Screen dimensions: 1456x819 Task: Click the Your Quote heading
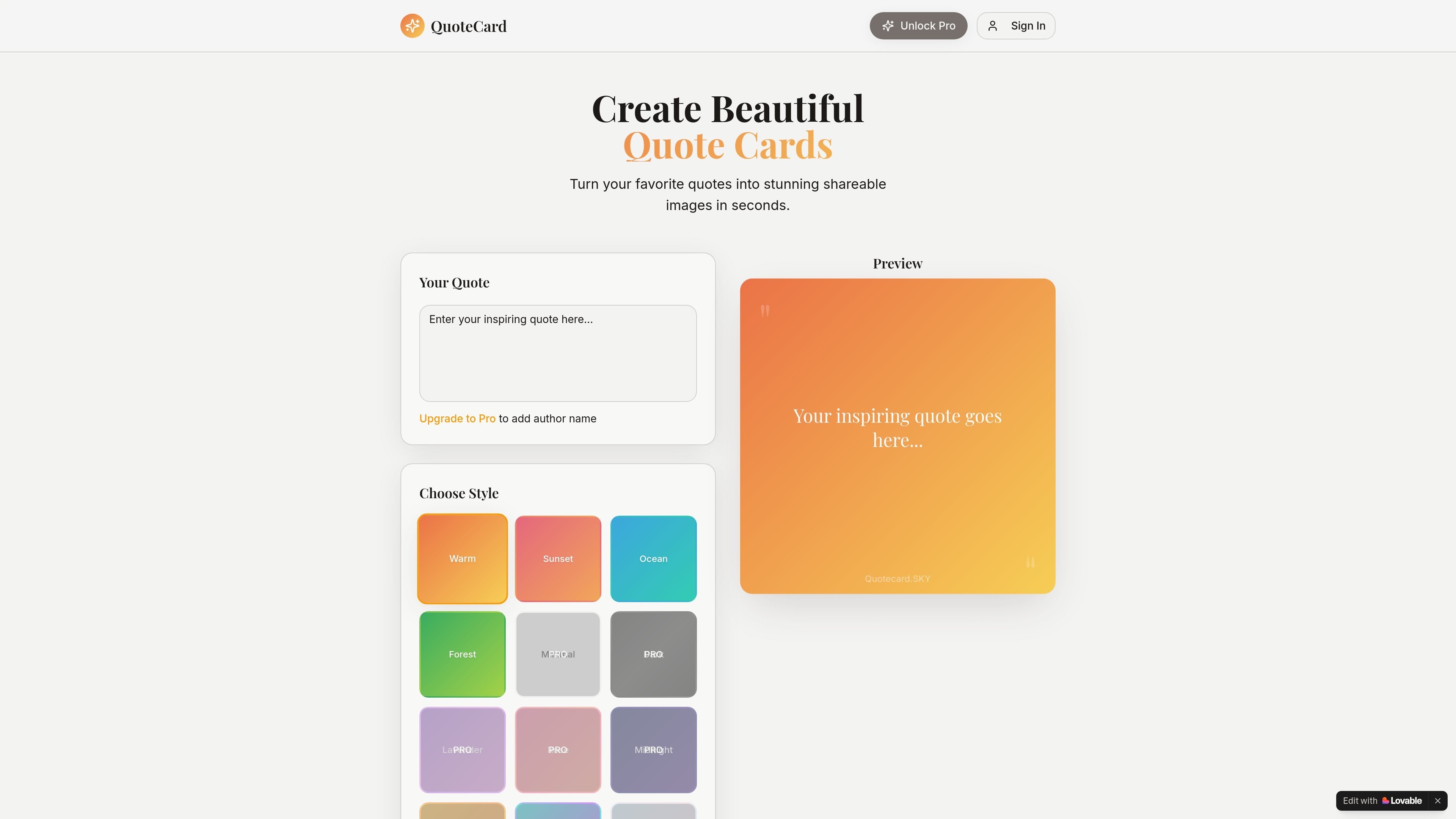(x=455, y=282)
